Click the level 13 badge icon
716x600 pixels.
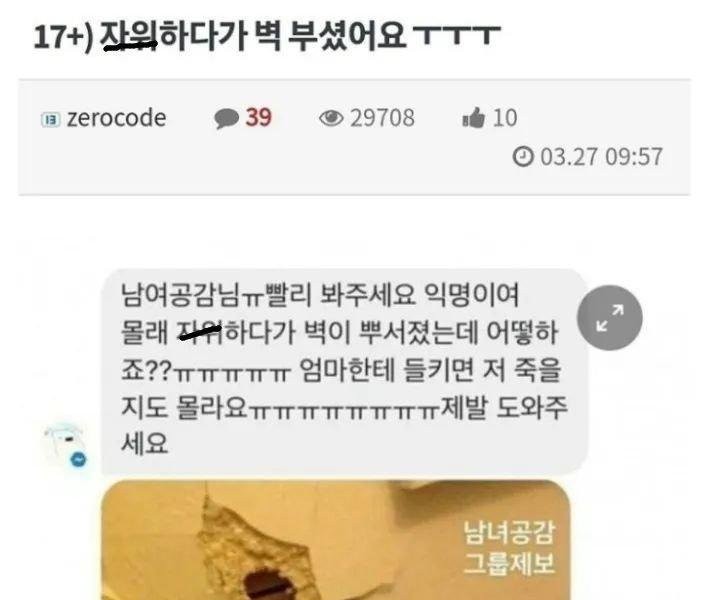(50, 120)
